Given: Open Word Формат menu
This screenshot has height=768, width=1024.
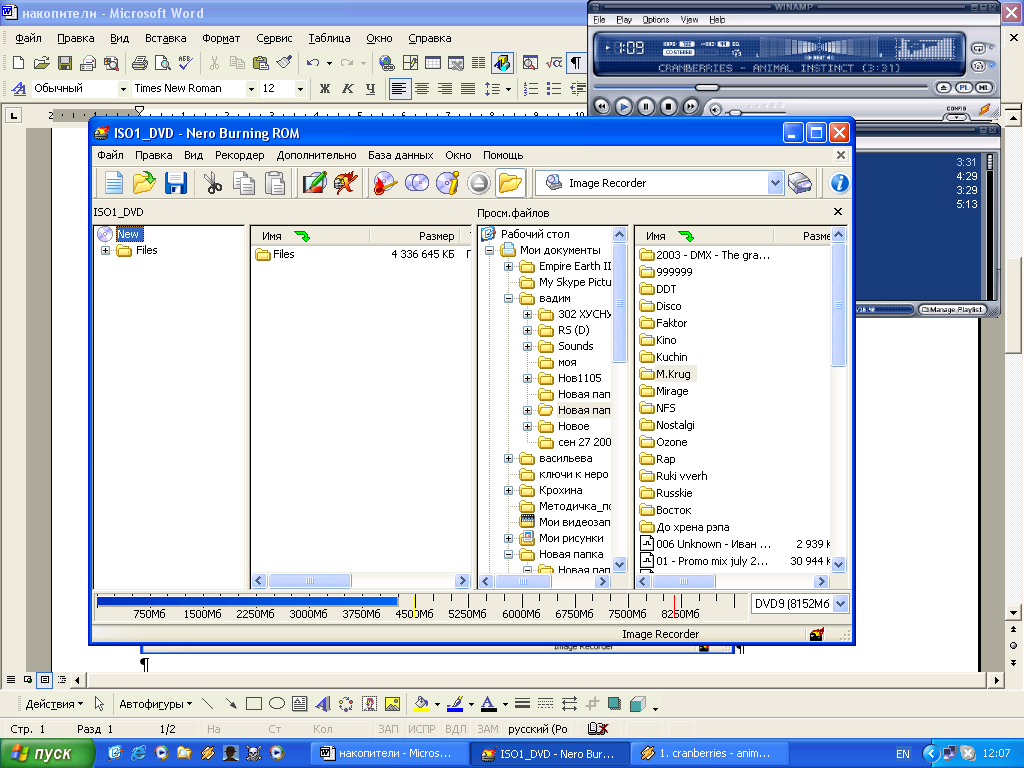Looking at the screenshot, I should [x=221, y=39].
